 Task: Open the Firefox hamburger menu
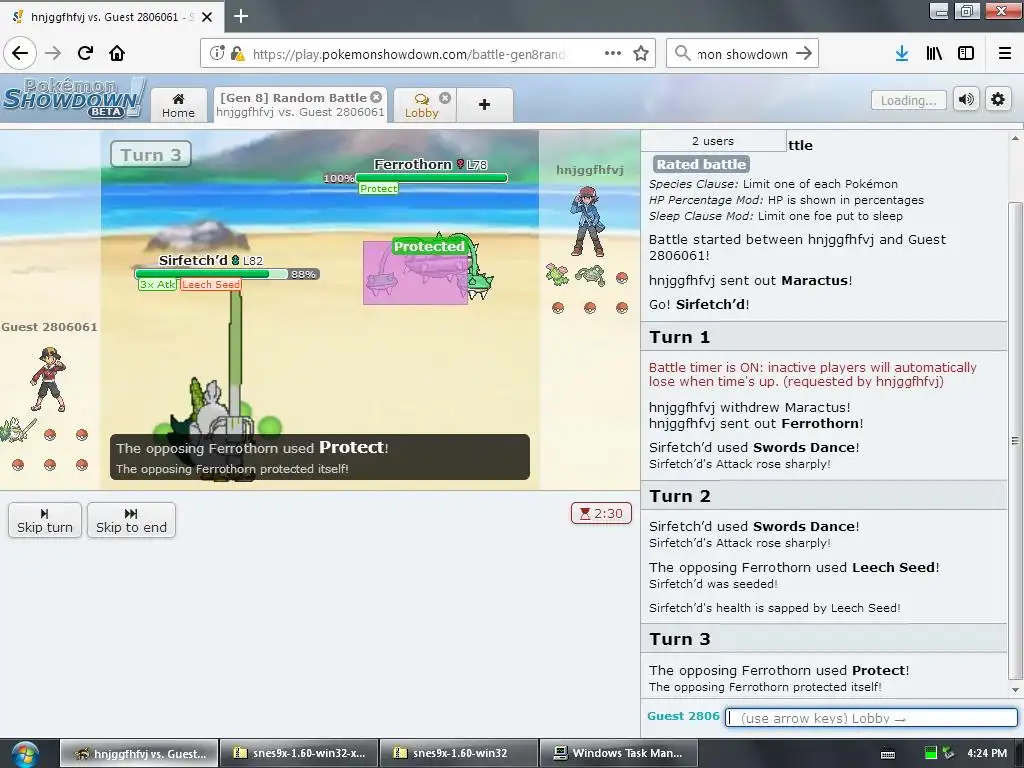pyautogui.click(x=1005, y=53)
